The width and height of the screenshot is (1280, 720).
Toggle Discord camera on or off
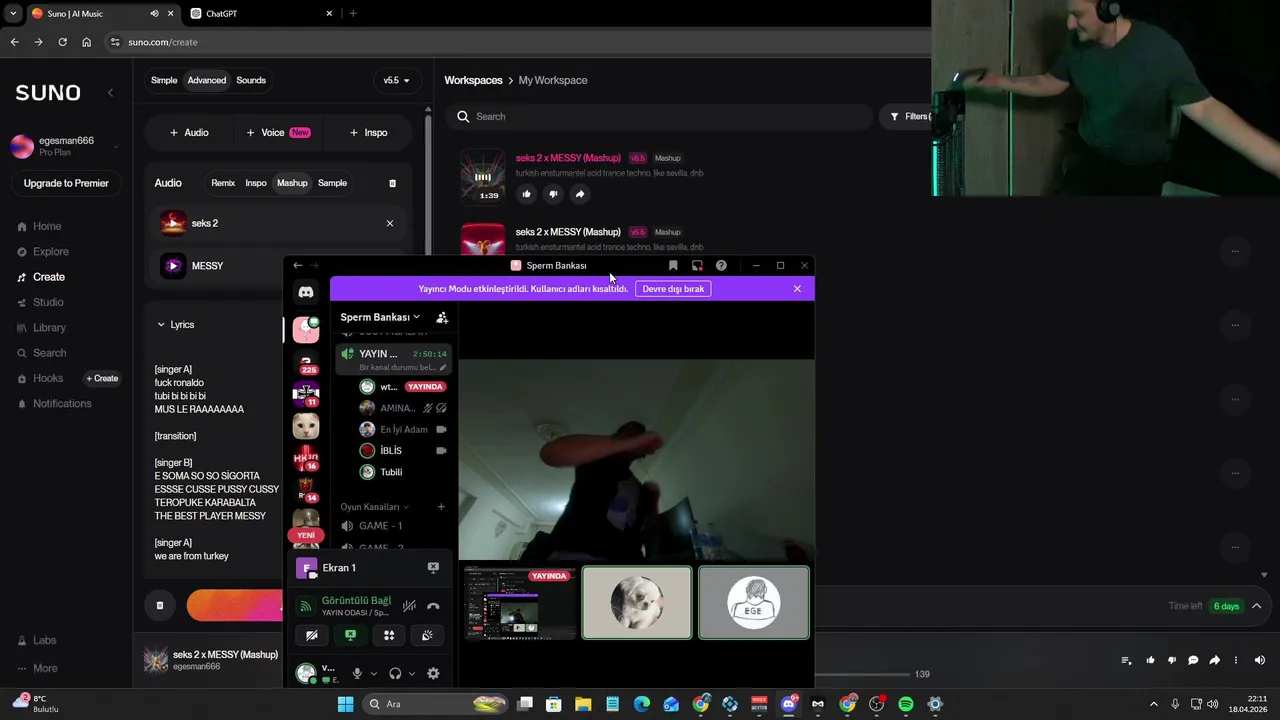point(312,635)
